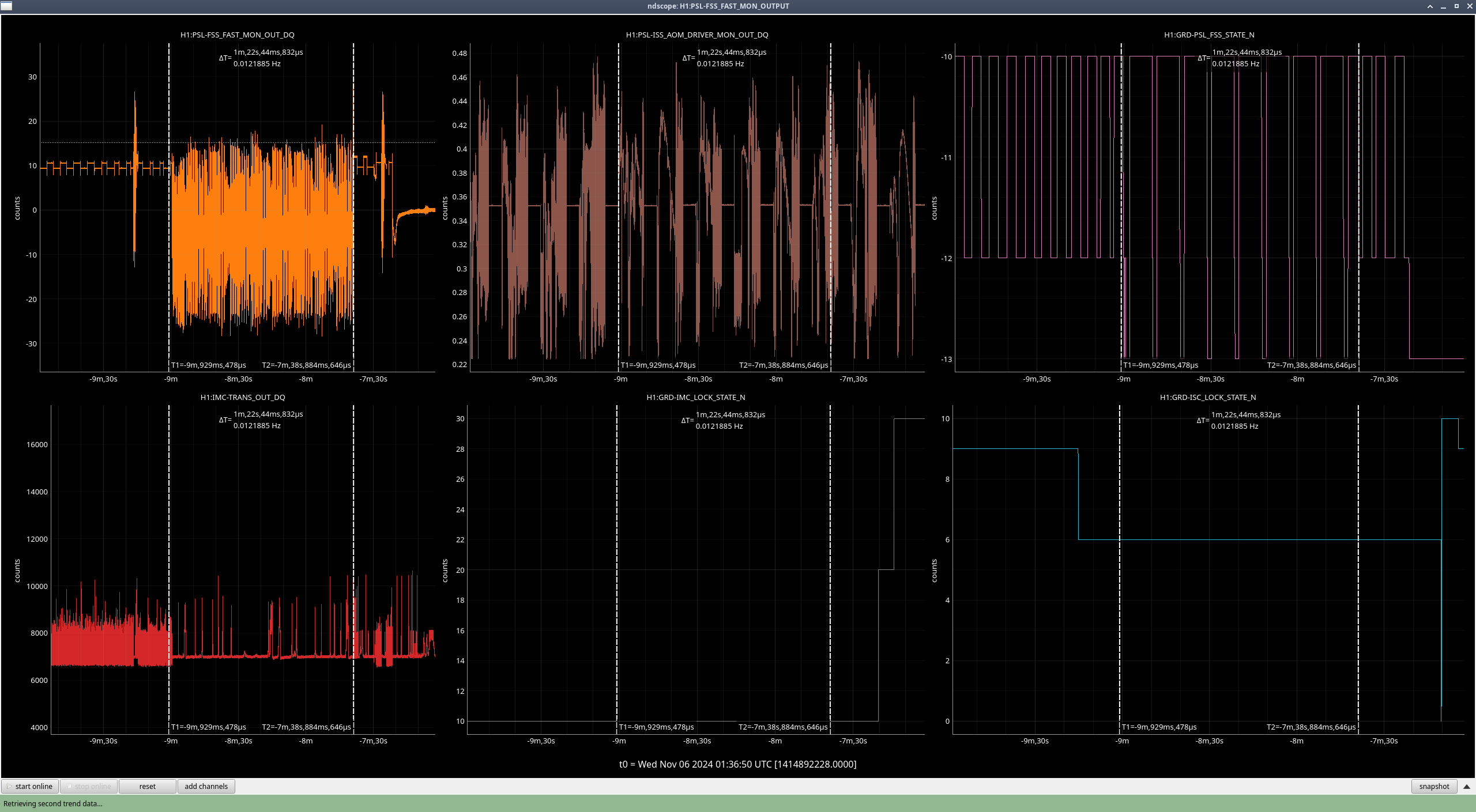Screen dimensions: 1476x812
Task: Select the H1:GRD-ISC_LOCK_STATE_N plot title
Action: (1208, 397)
